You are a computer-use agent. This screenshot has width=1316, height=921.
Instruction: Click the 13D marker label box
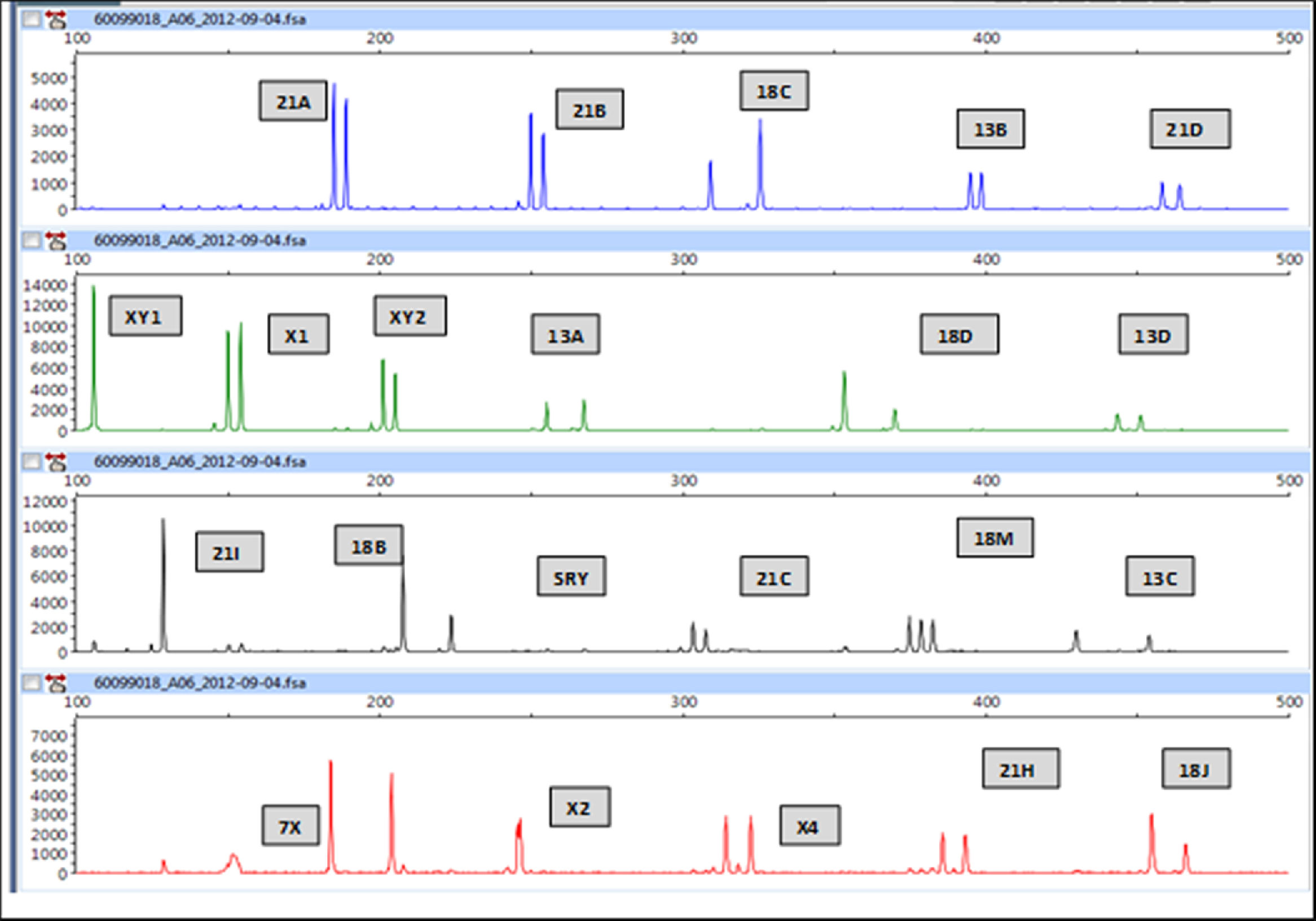tap(1152, 334)
